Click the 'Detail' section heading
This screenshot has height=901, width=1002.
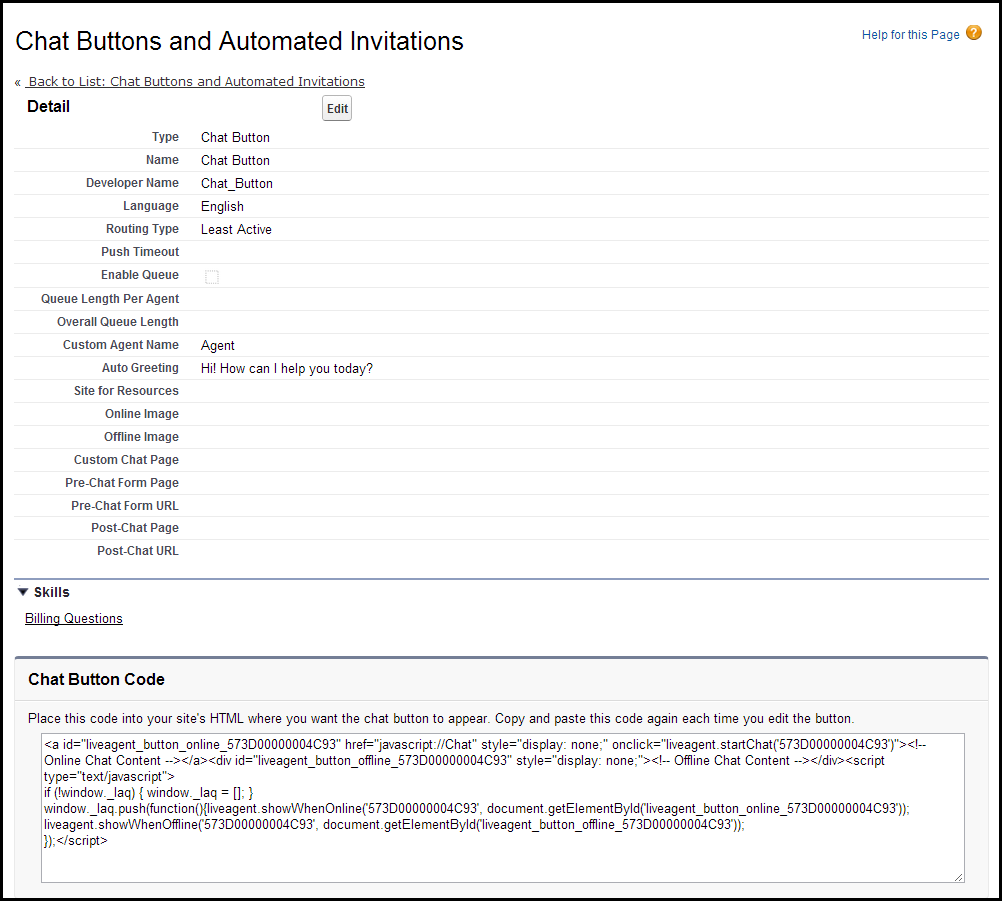[x=48, y=107]
